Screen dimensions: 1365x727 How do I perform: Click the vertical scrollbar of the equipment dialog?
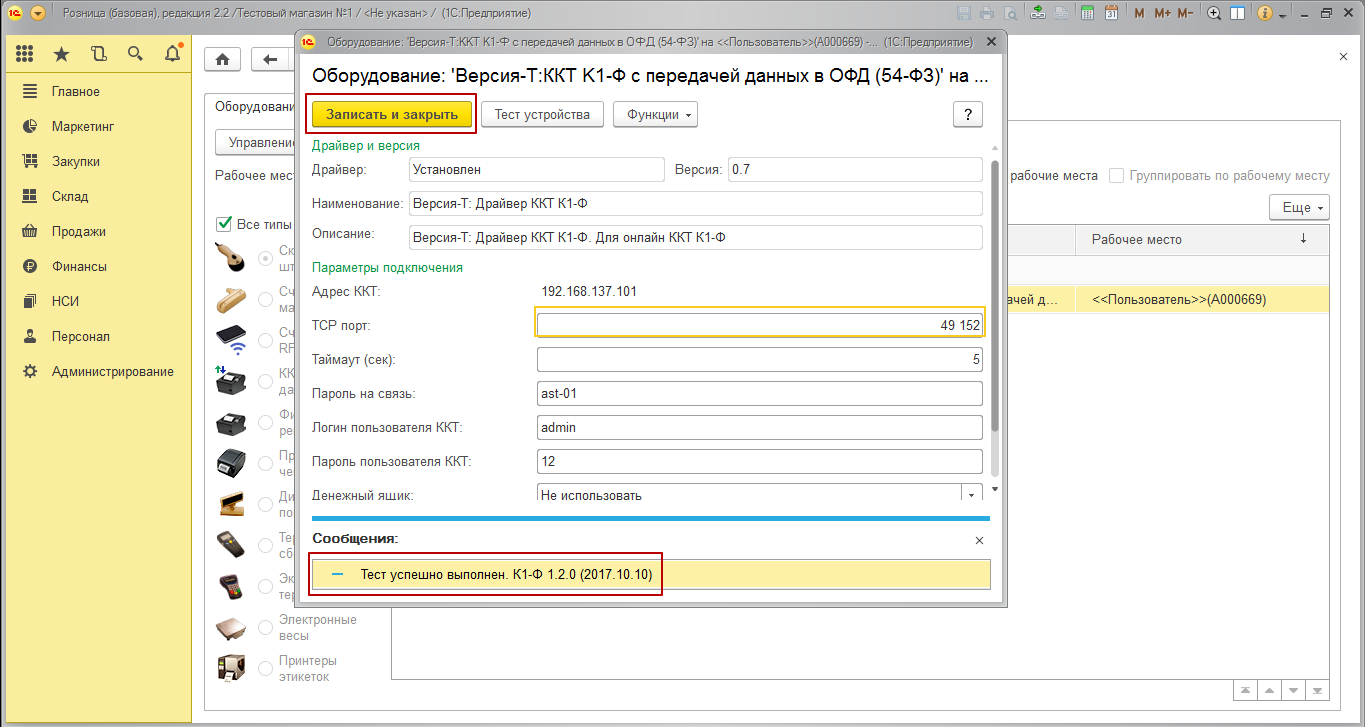click(x=995, y=296)
